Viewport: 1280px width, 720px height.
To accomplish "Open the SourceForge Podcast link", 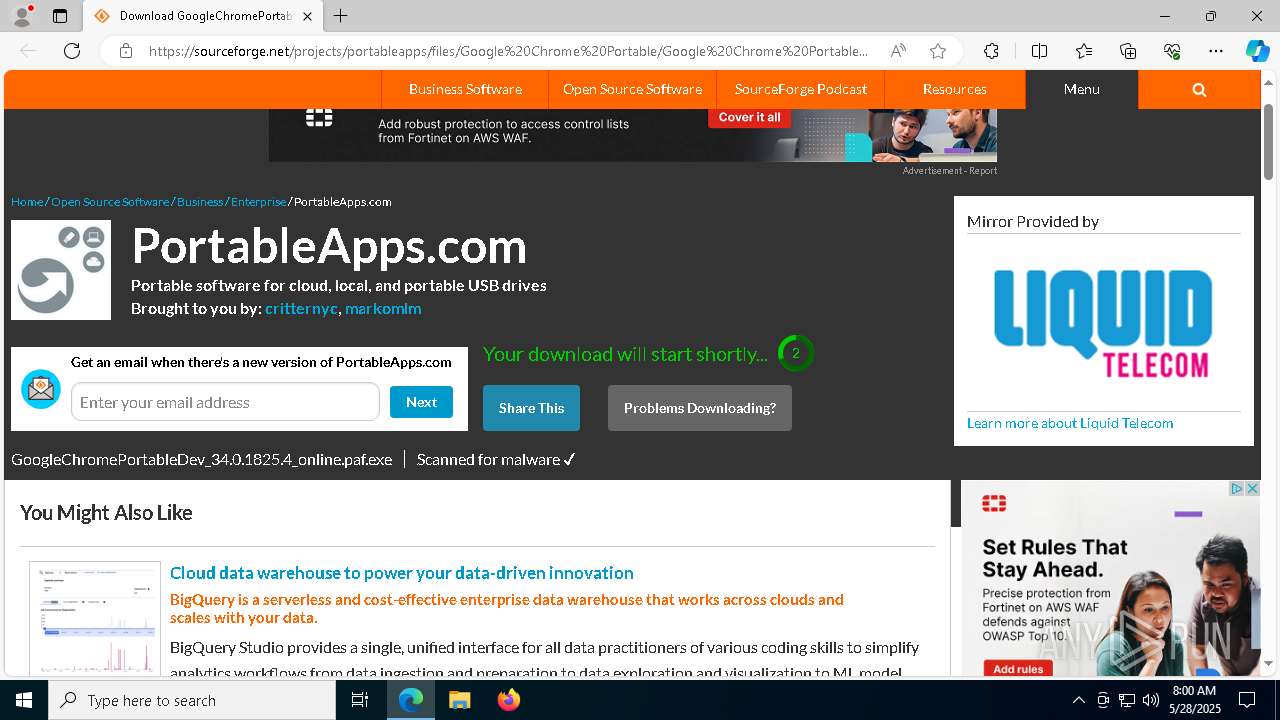I will tap(801, 89).
